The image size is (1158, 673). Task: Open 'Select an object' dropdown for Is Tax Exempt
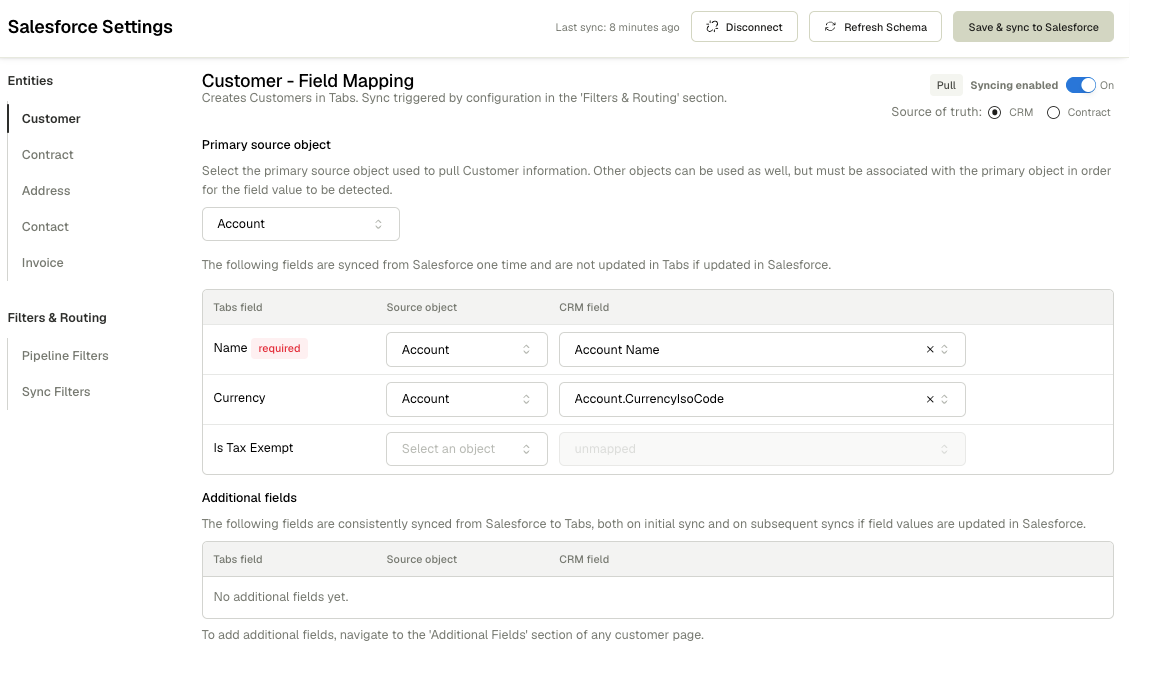click(x=467, y=448)
